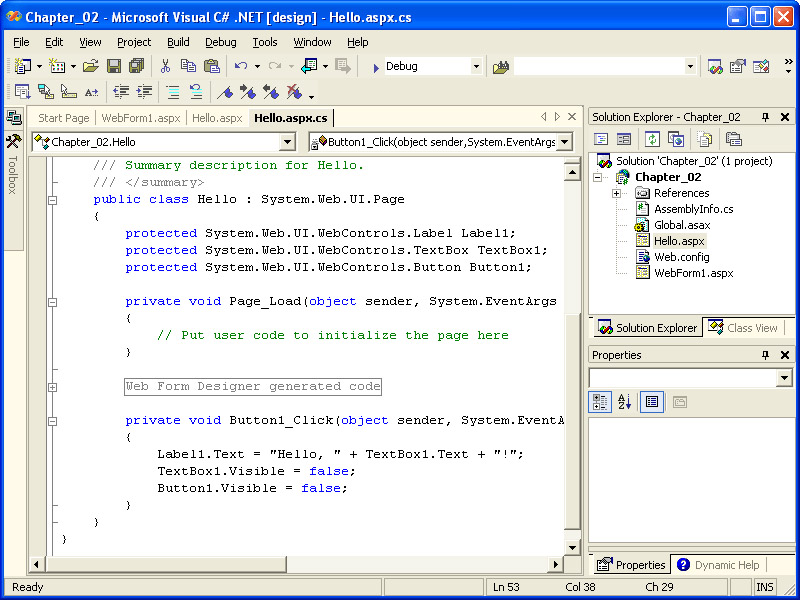Screen dimensions: 800x600
Task: Click Refresh icon in Solution Explorer
Action: 652,139
